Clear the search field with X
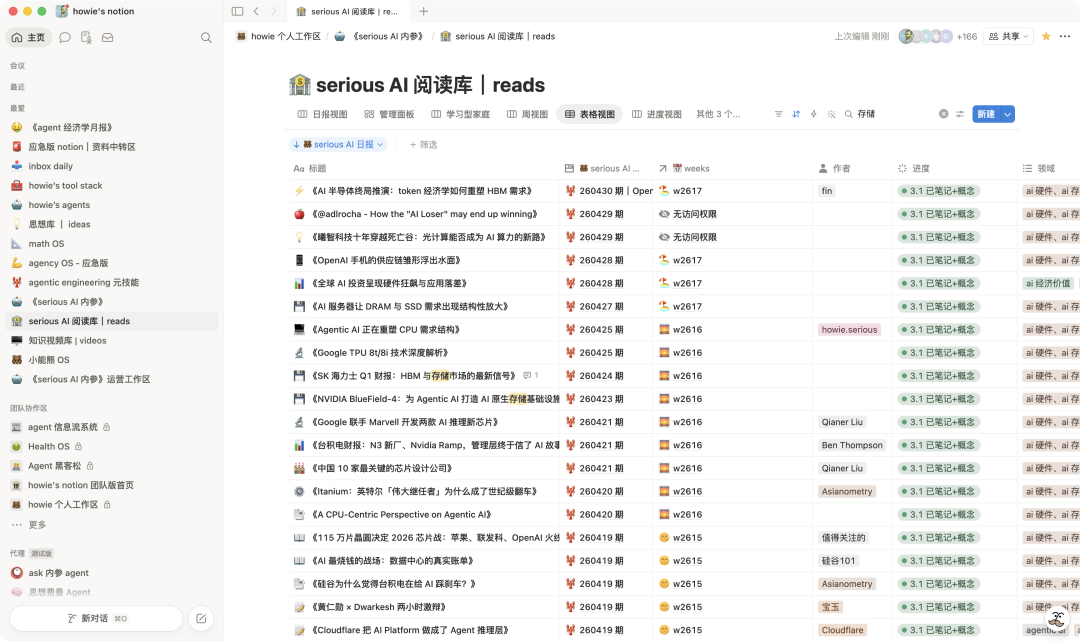 coord(944,114)
